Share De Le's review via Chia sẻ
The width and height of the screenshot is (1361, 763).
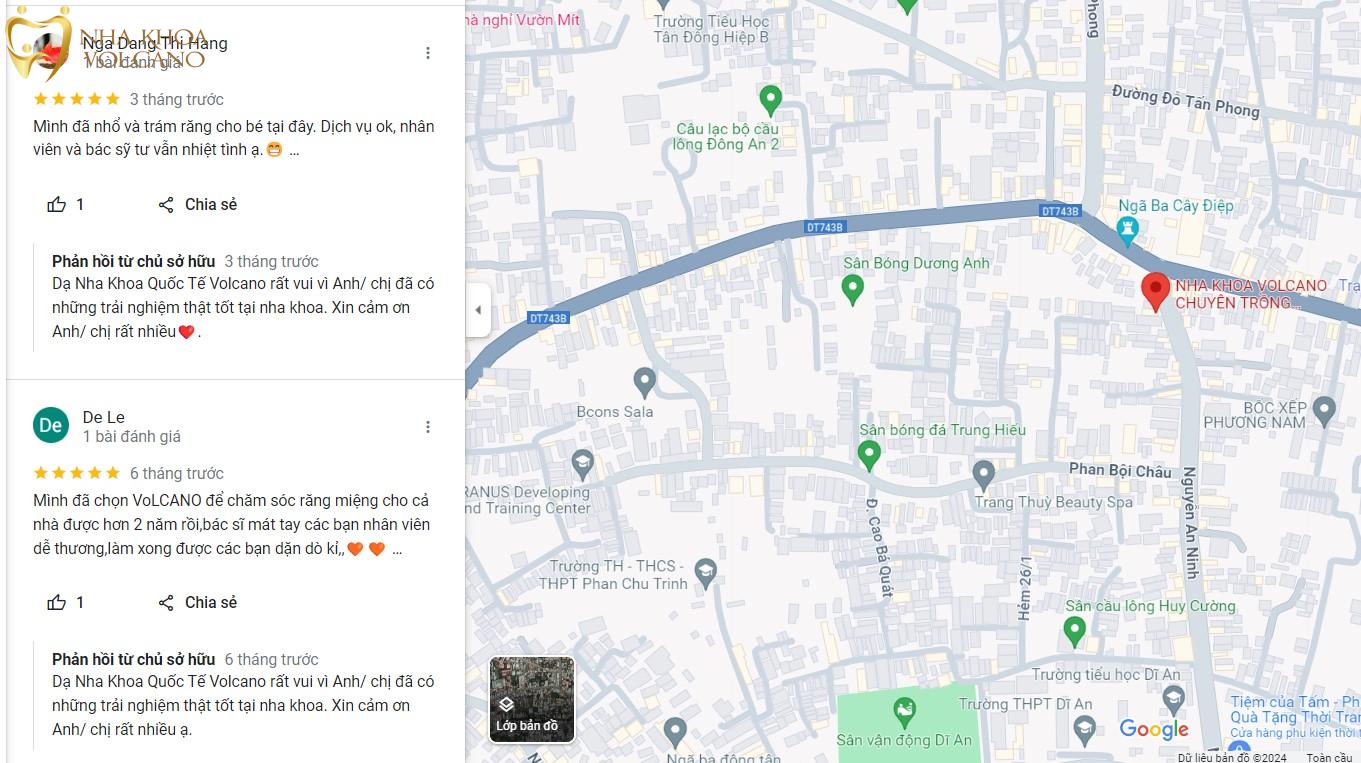[198, 602]
